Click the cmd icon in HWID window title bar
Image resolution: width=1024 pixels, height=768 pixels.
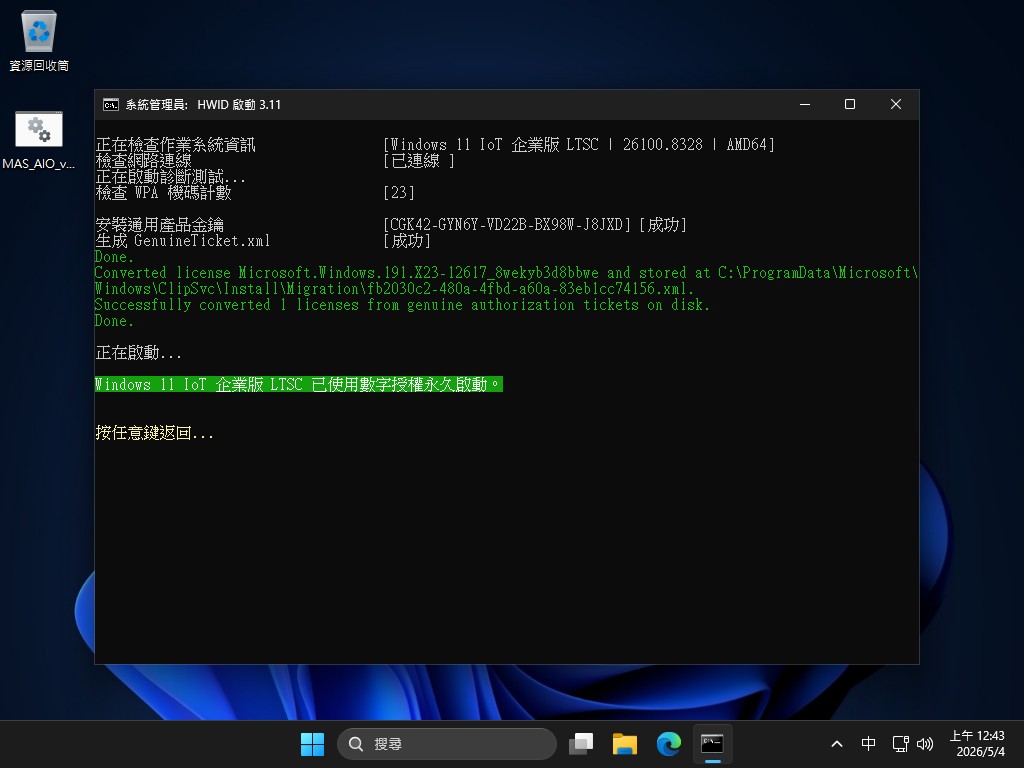tap(110, 104)
